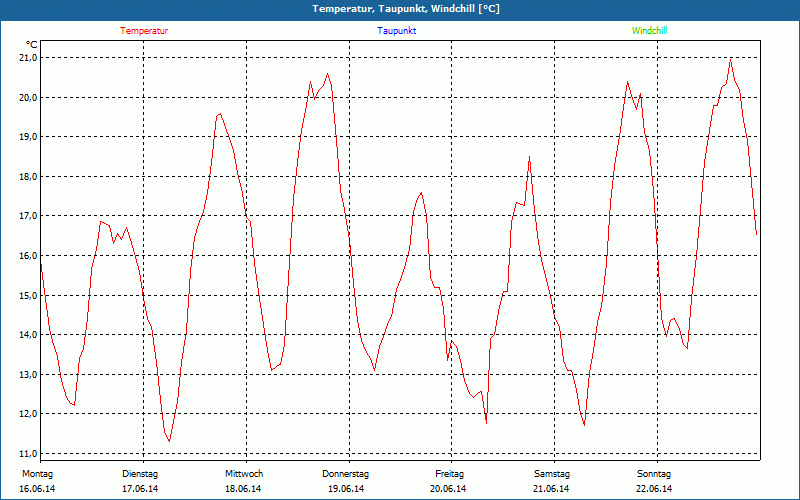
Task: Click the green Windchill legend label
Action: tap(649, 31)
